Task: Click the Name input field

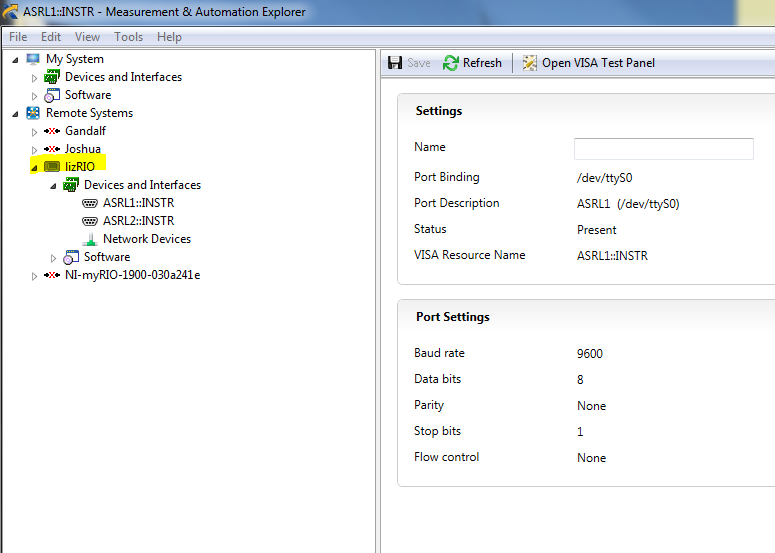Action: [x=663, y=149]
